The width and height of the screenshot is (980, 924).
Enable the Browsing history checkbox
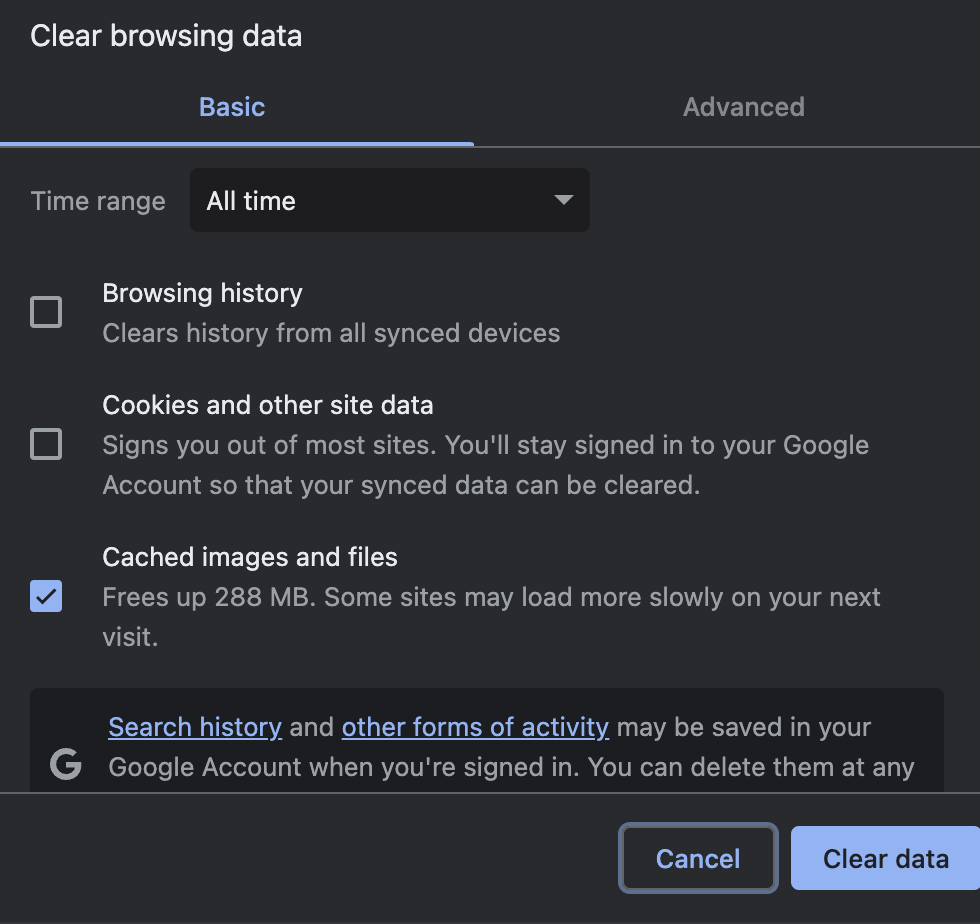pyautogui.click(x=46, y=312)
